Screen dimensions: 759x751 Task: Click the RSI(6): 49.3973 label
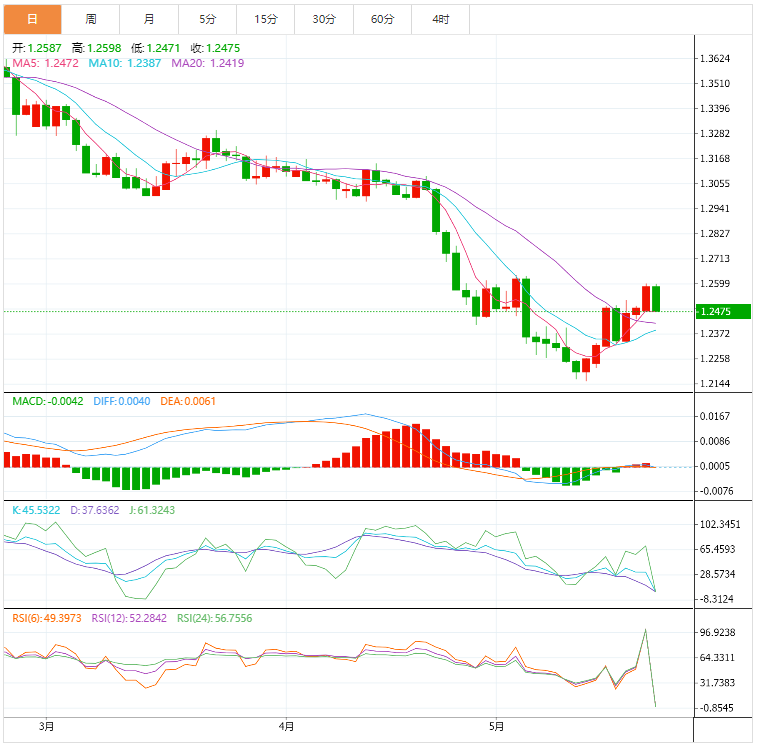[47, 618]
